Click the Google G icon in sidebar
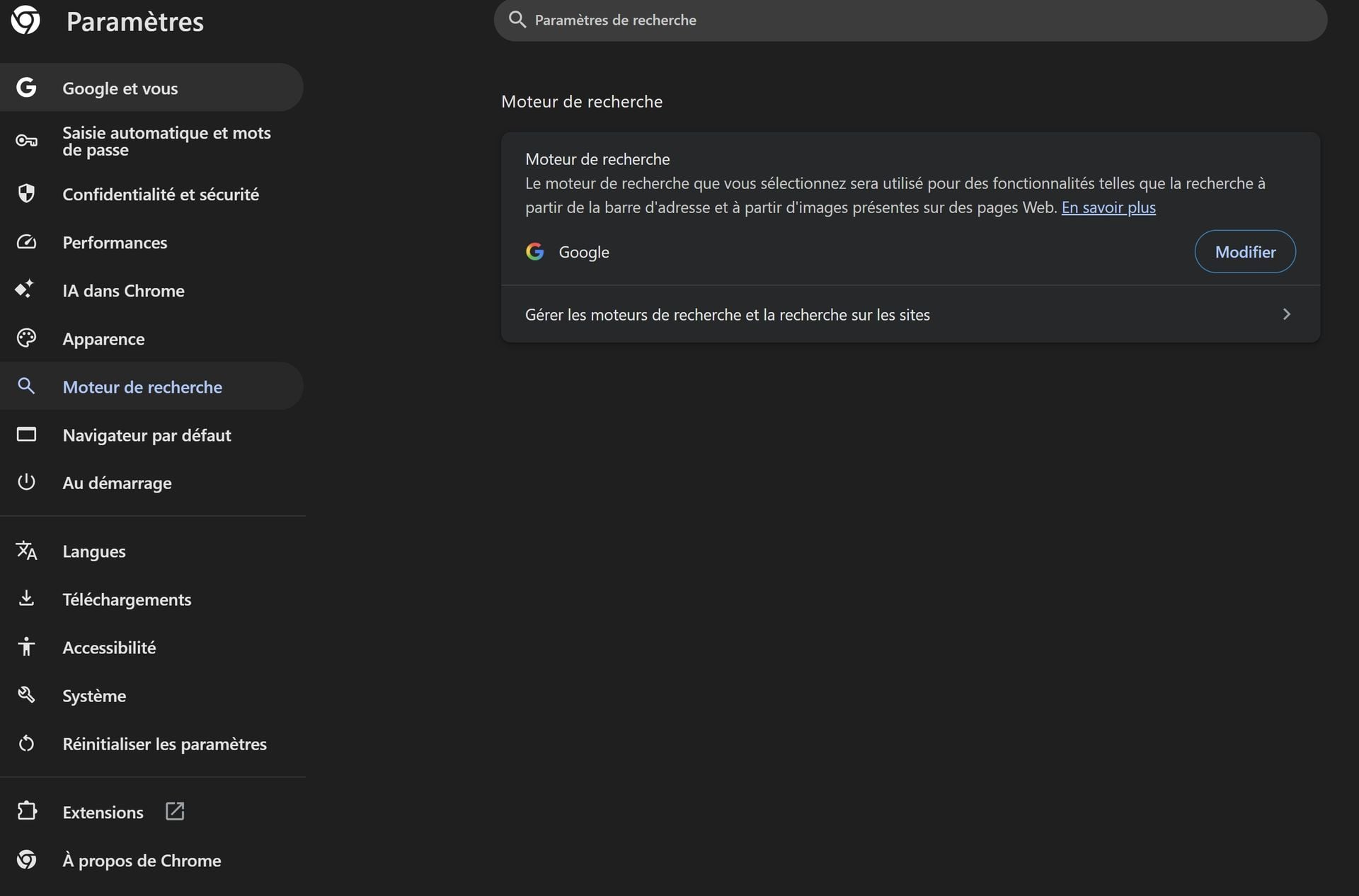 tap(26, 88)
